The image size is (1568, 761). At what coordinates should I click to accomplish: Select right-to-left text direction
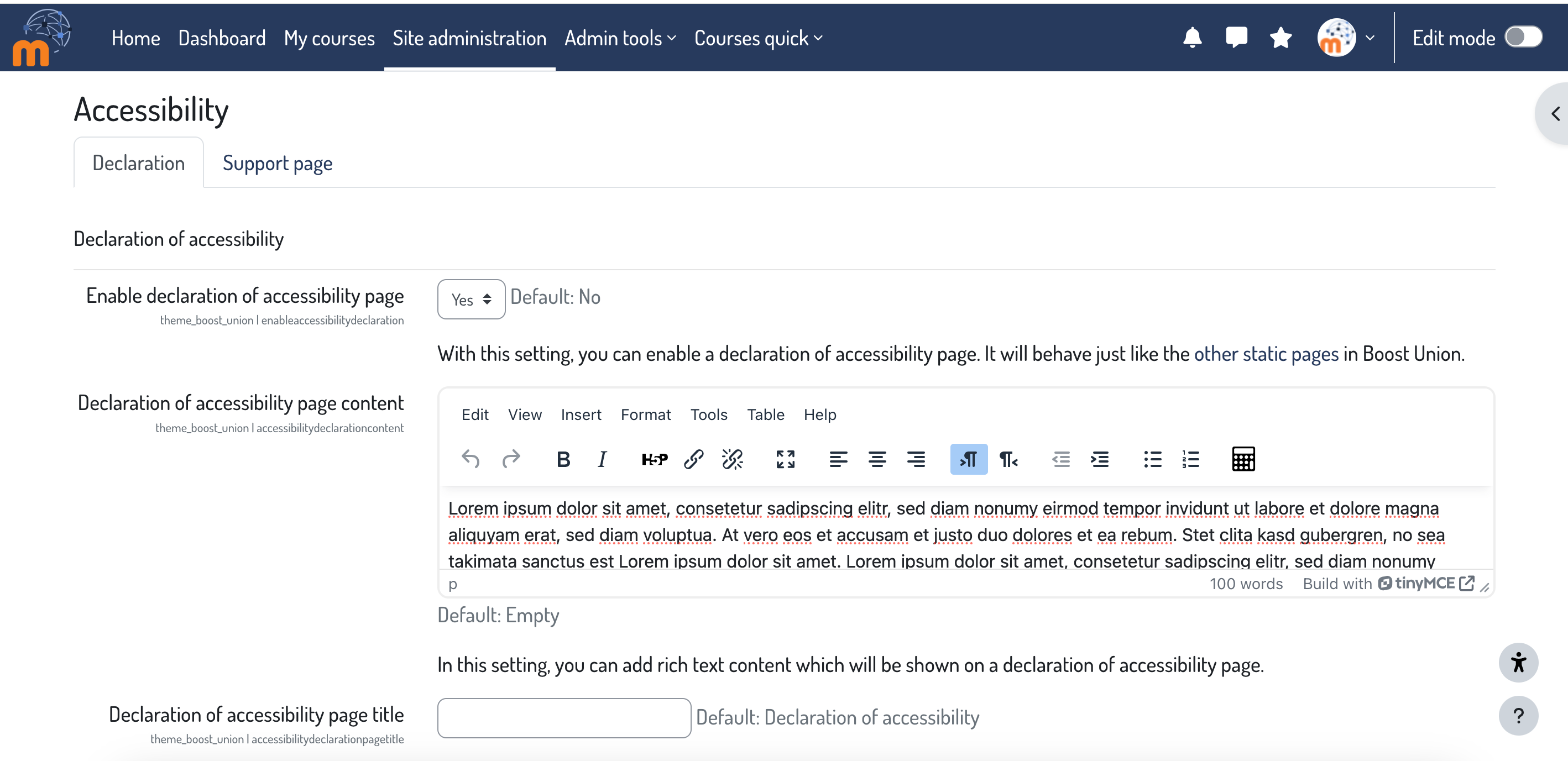point(1008,459)
